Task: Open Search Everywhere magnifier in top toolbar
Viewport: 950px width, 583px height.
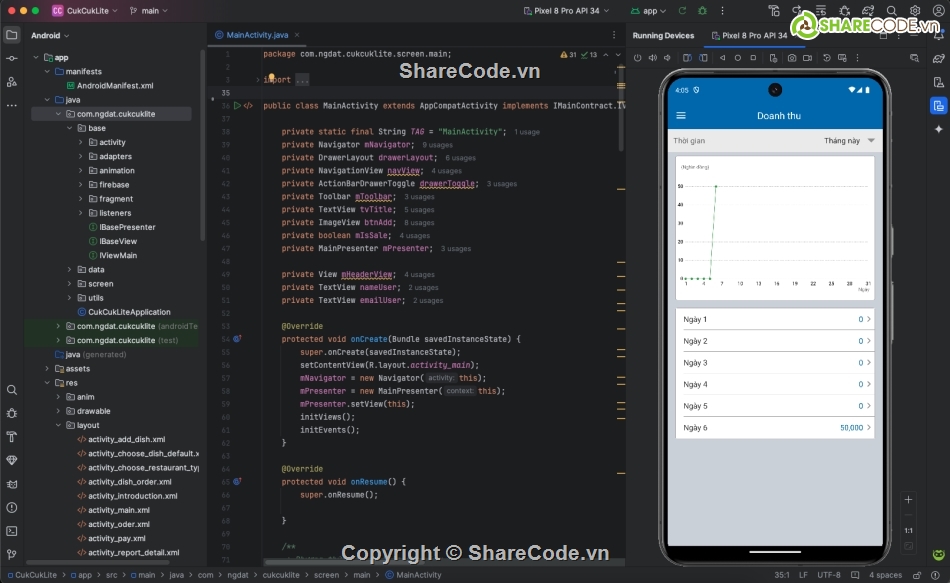Action: (x=891, y=11)
